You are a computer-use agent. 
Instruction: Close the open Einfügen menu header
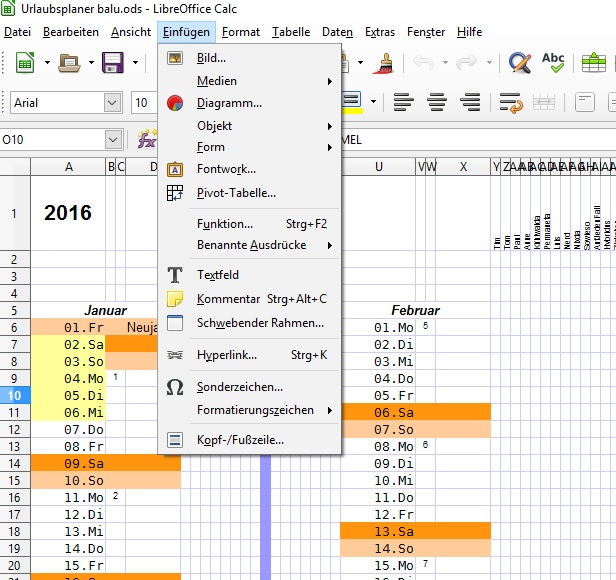click(x=186, y=32)
